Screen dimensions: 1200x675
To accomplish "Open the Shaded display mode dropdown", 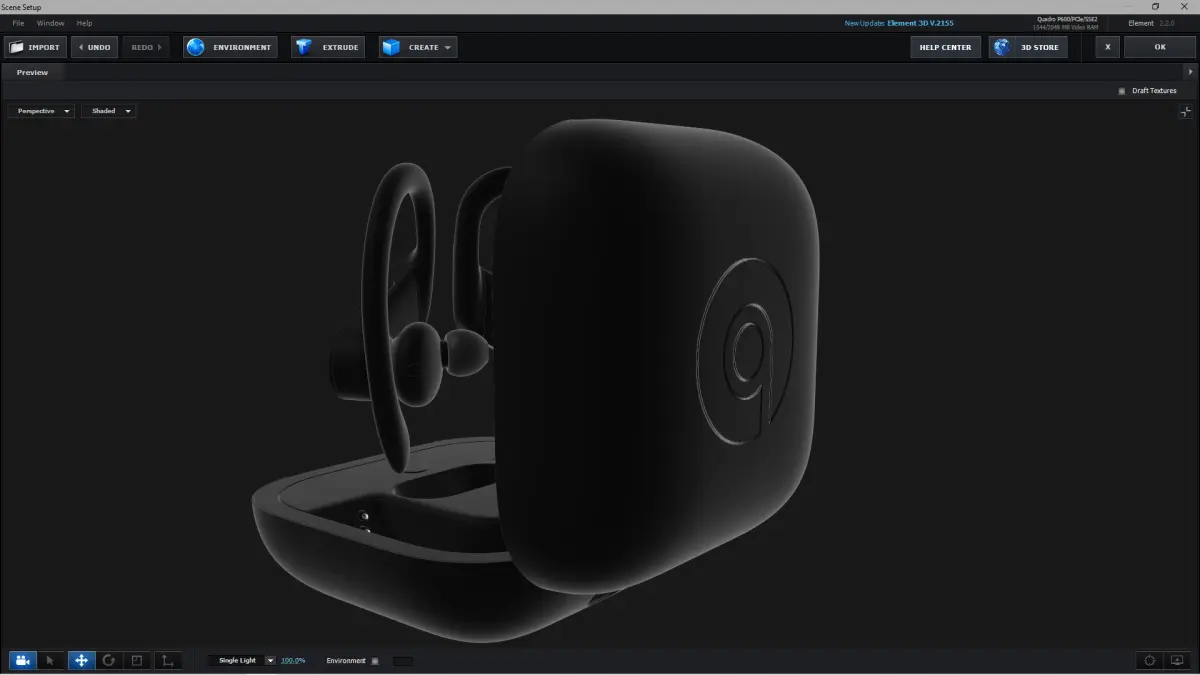I will coord(108,111).
